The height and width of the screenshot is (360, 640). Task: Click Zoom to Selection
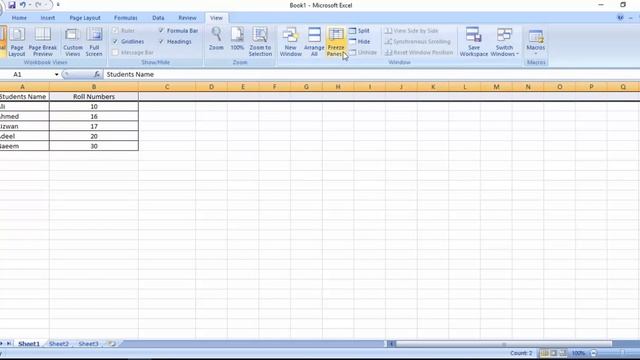click(x=260, y=42)
